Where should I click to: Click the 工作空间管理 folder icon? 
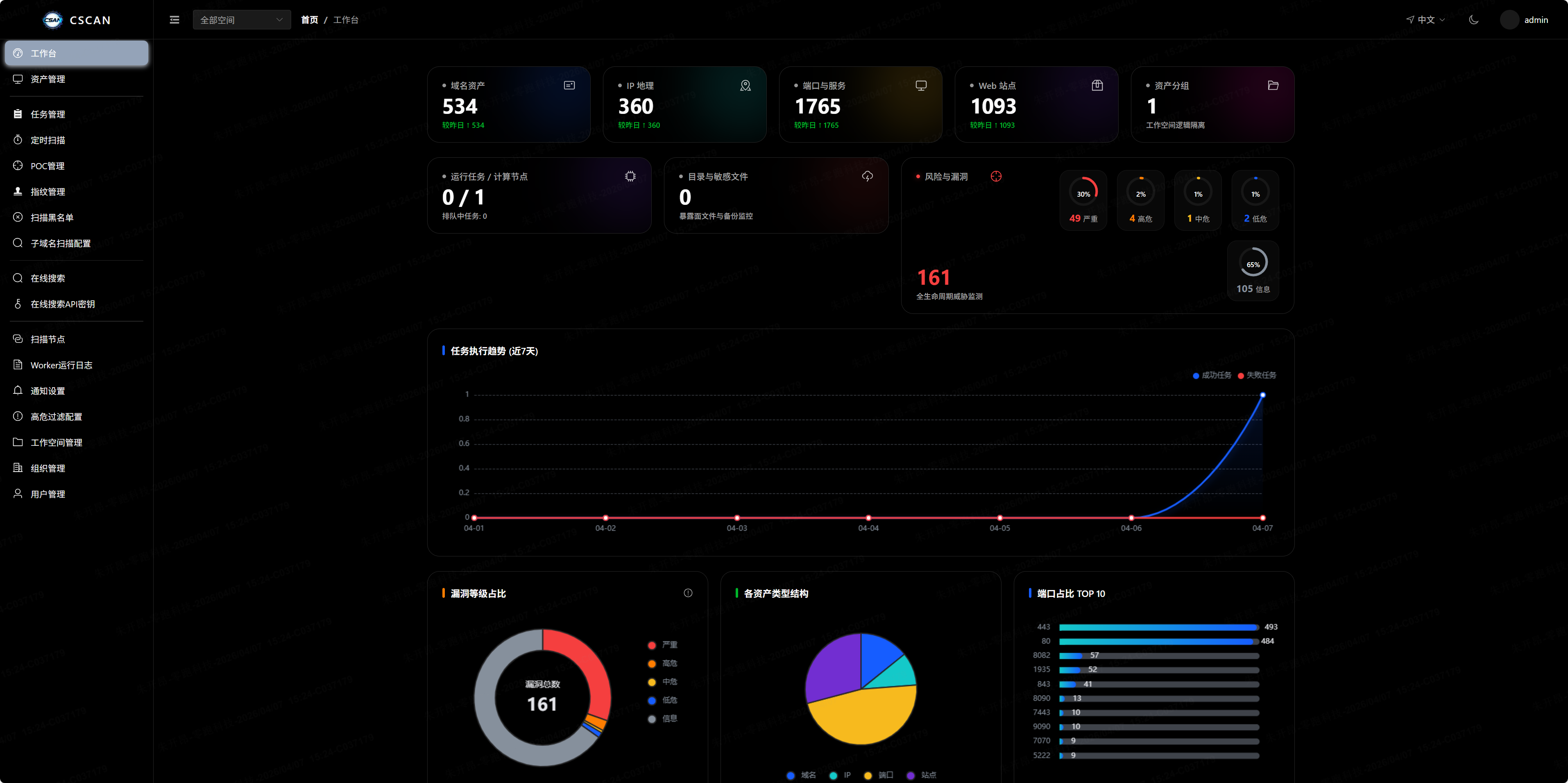point(18,442)
